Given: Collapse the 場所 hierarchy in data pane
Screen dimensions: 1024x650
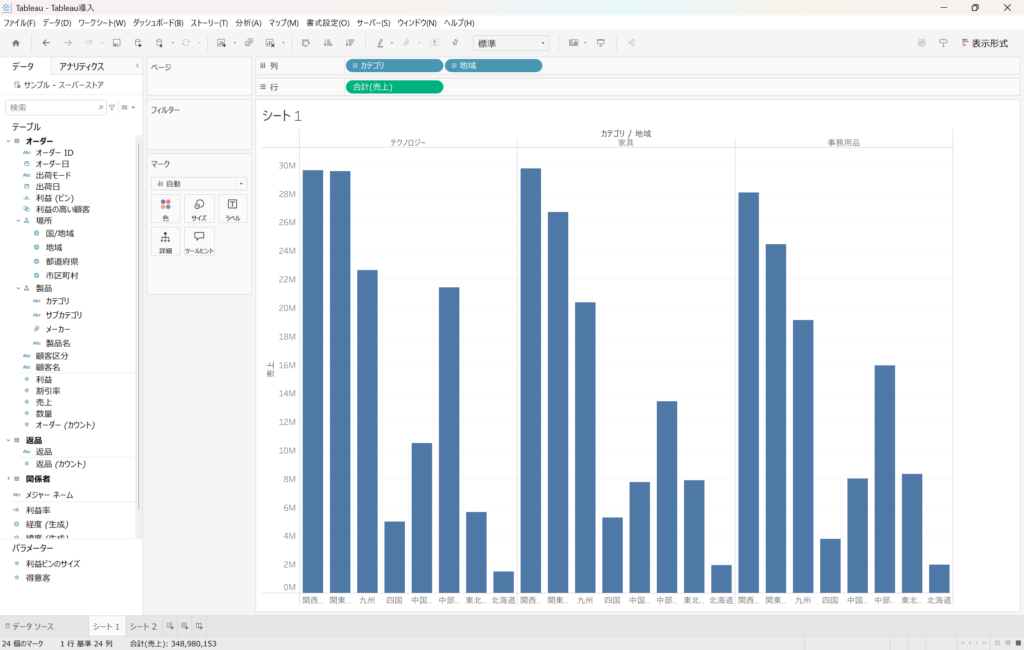Looking at the screenshot, I should tap(18, 220).
